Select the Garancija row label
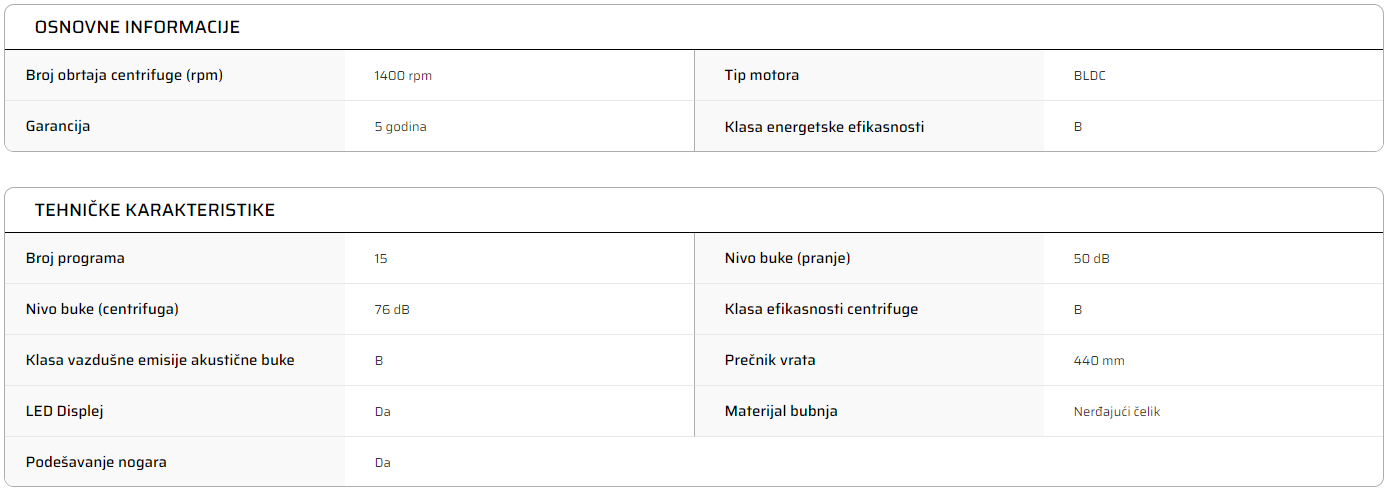This screenshot has height=489, width=1389. (58, 126)
